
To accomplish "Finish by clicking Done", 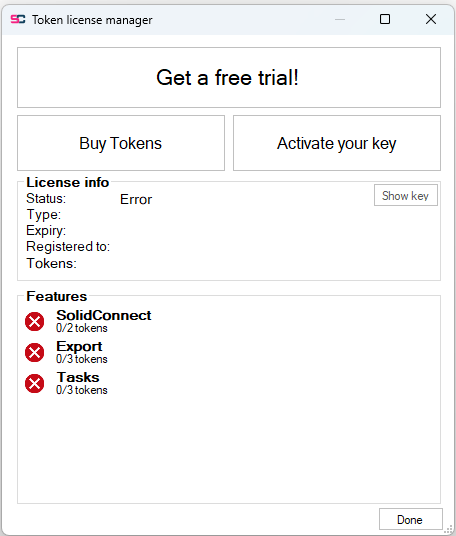I will 411,520.
